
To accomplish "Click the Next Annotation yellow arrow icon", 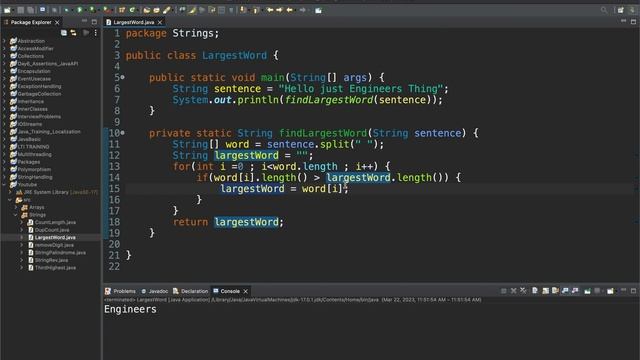I will [x=243, y=10].
